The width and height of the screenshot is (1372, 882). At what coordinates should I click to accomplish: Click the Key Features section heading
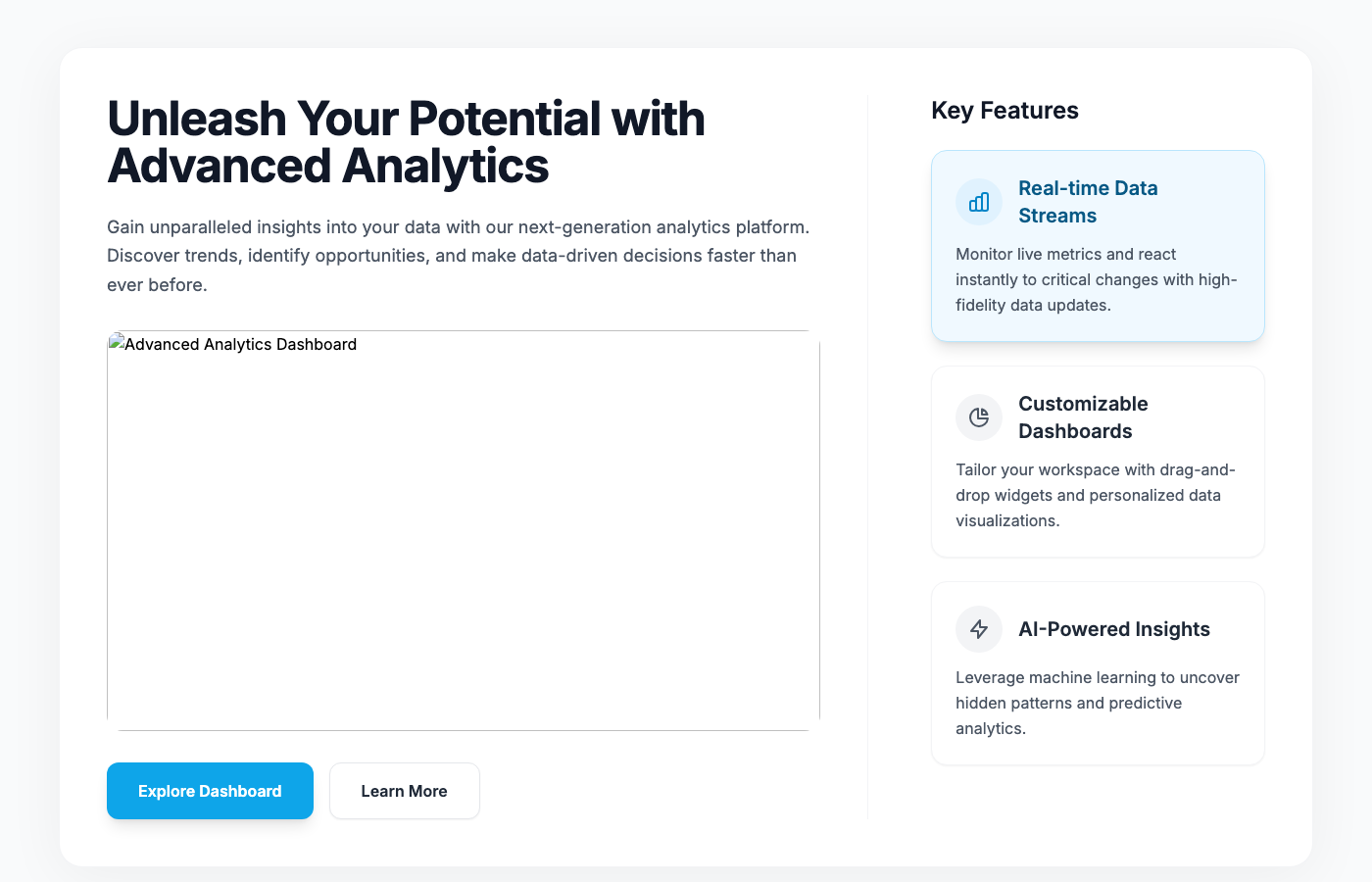(x=1004, y=111)
